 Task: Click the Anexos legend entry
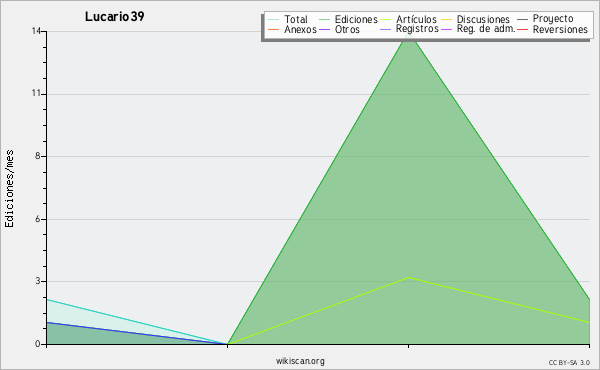pyautogui.click(x=292, y=29)
